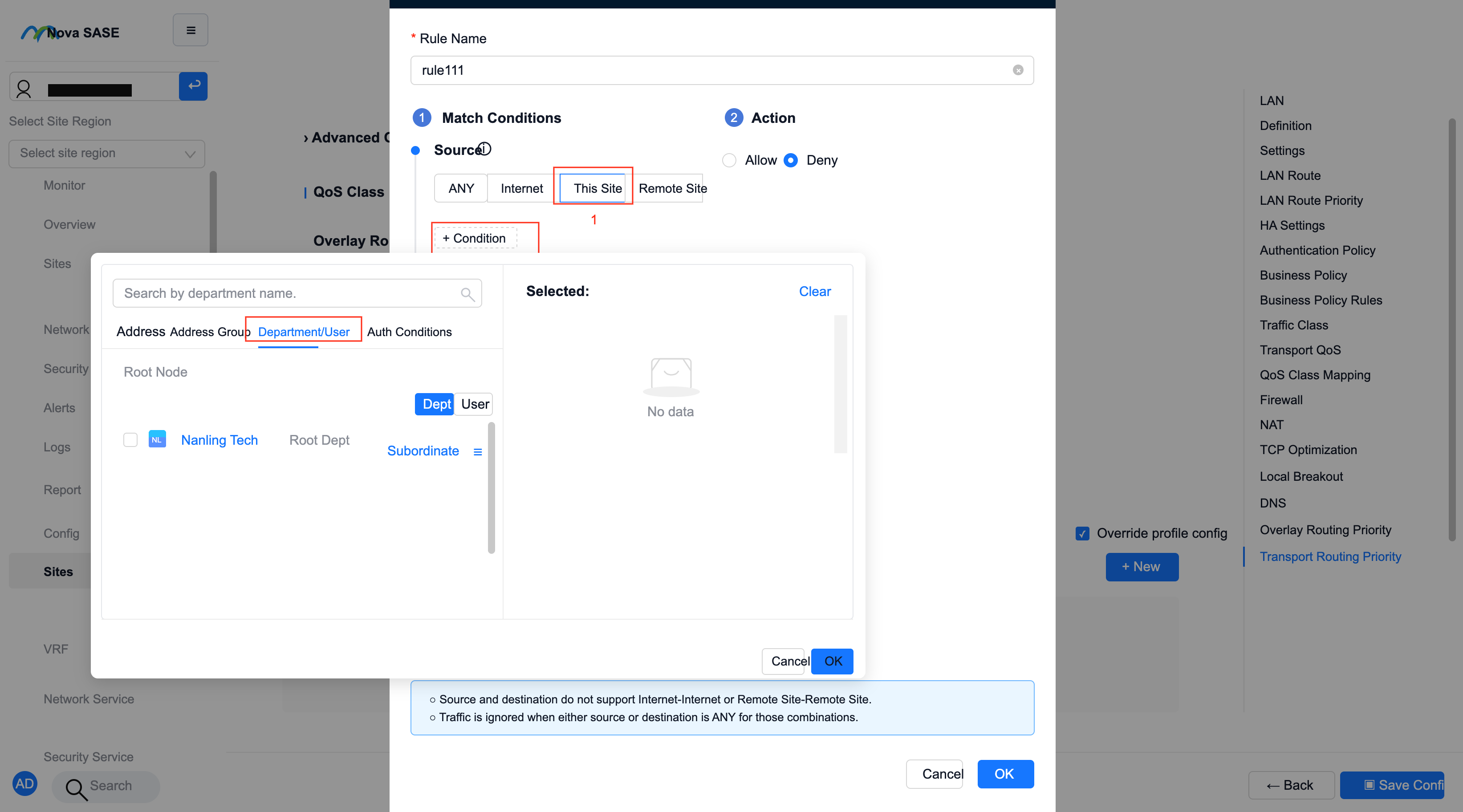Viewport: 1463px width, 812px height.
Task: Click the Source info icon
Action: click(484, 149)
